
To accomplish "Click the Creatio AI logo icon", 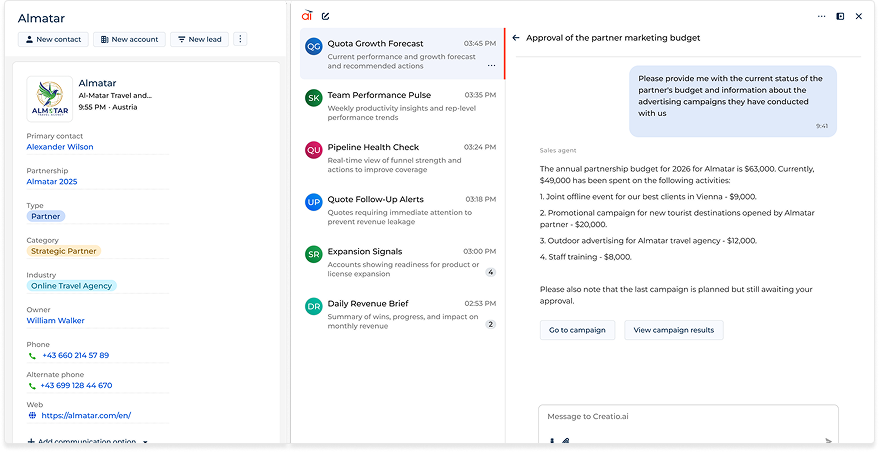I will 307,16.
